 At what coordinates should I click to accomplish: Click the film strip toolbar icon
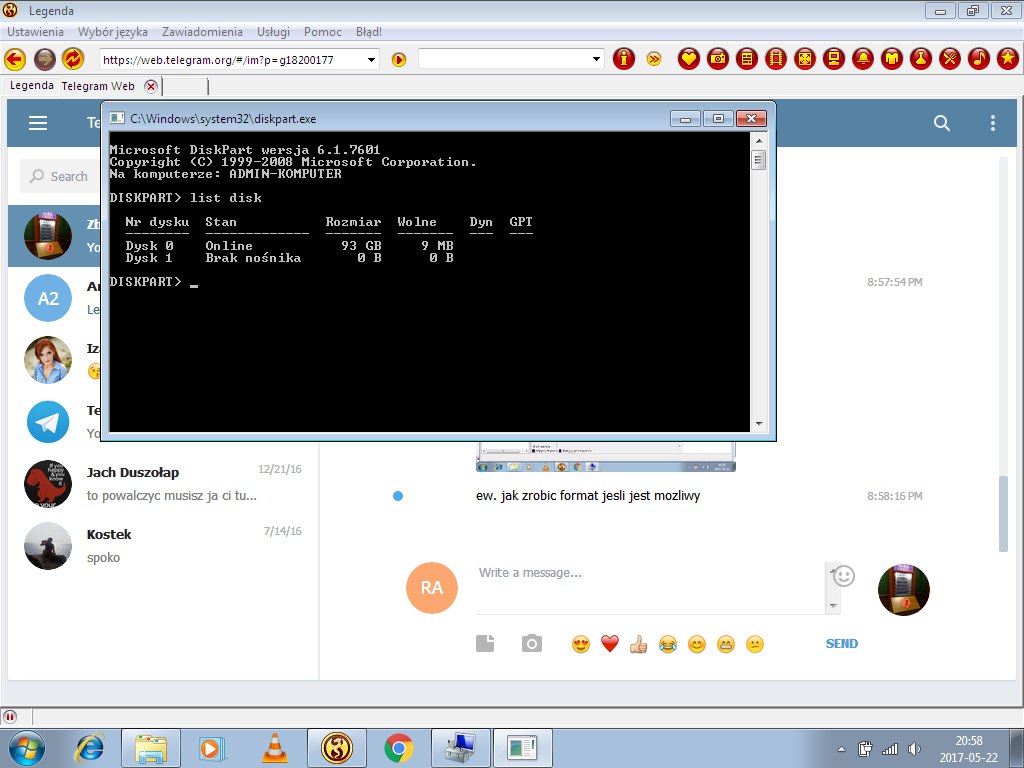pyautogui.click(x=776, y=59)
